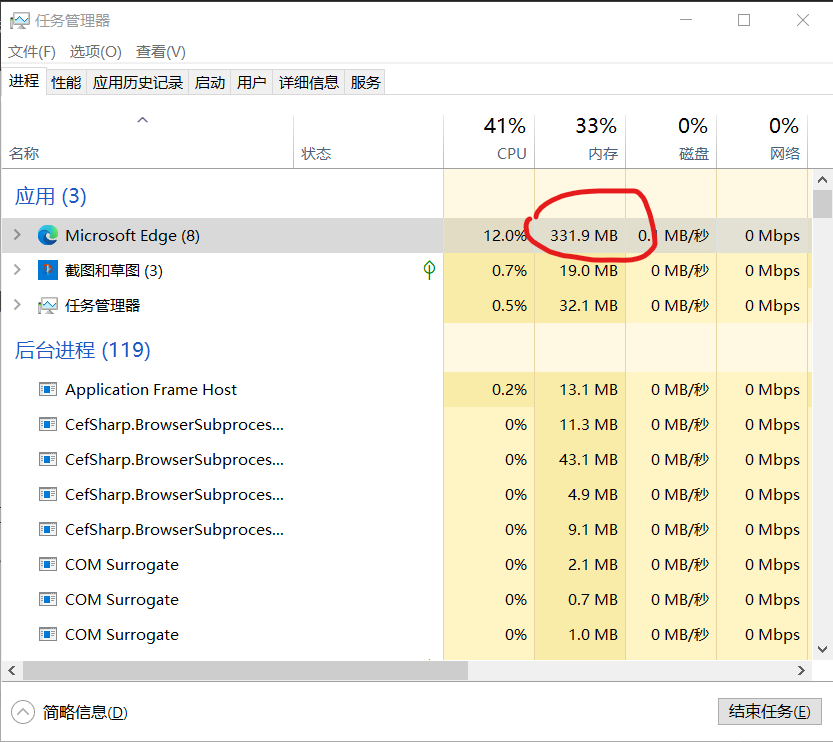The height and width of the screenshot is (742, 833).
Task: Select the 截图和草图 (3) row name
Action: (x=114, y=270)
